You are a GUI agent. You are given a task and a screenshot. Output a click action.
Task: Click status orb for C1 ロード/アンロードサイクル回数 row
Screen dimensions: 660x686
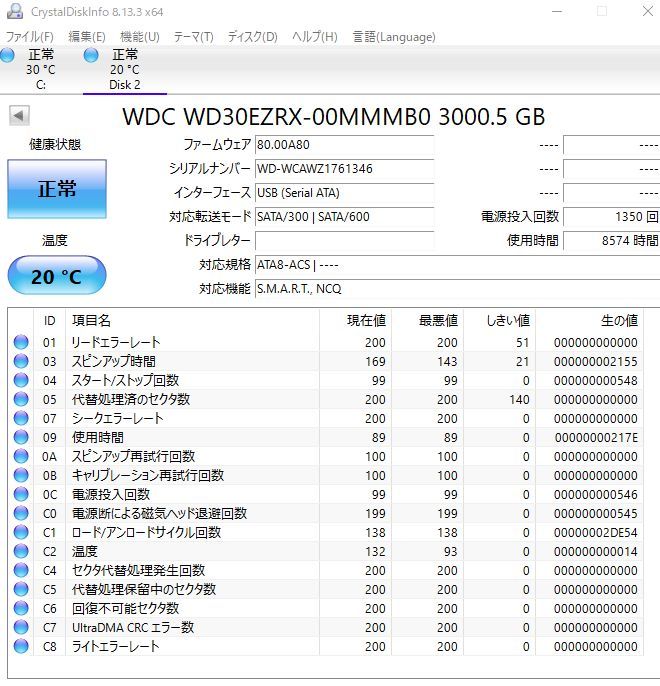21,532
